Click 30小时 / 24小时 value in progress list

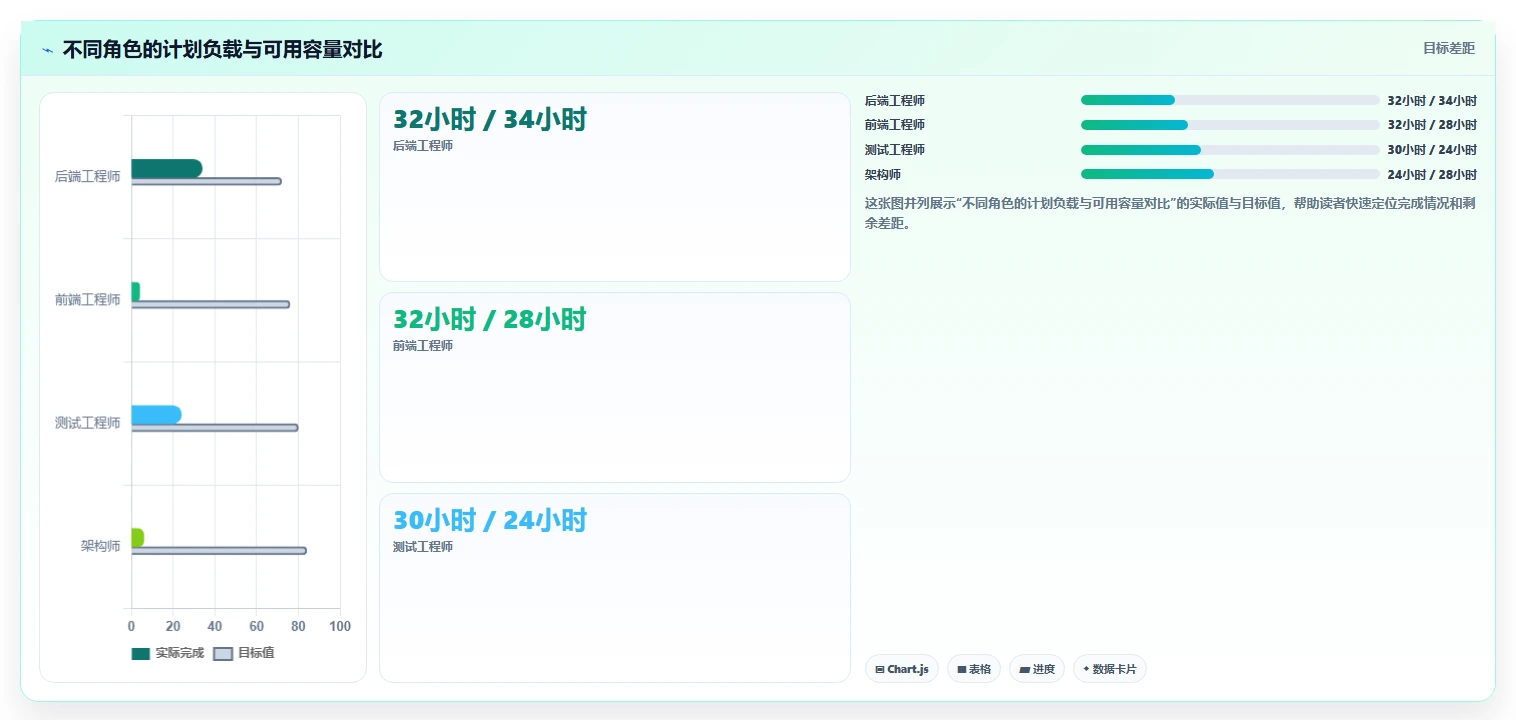coord(1432,150)
